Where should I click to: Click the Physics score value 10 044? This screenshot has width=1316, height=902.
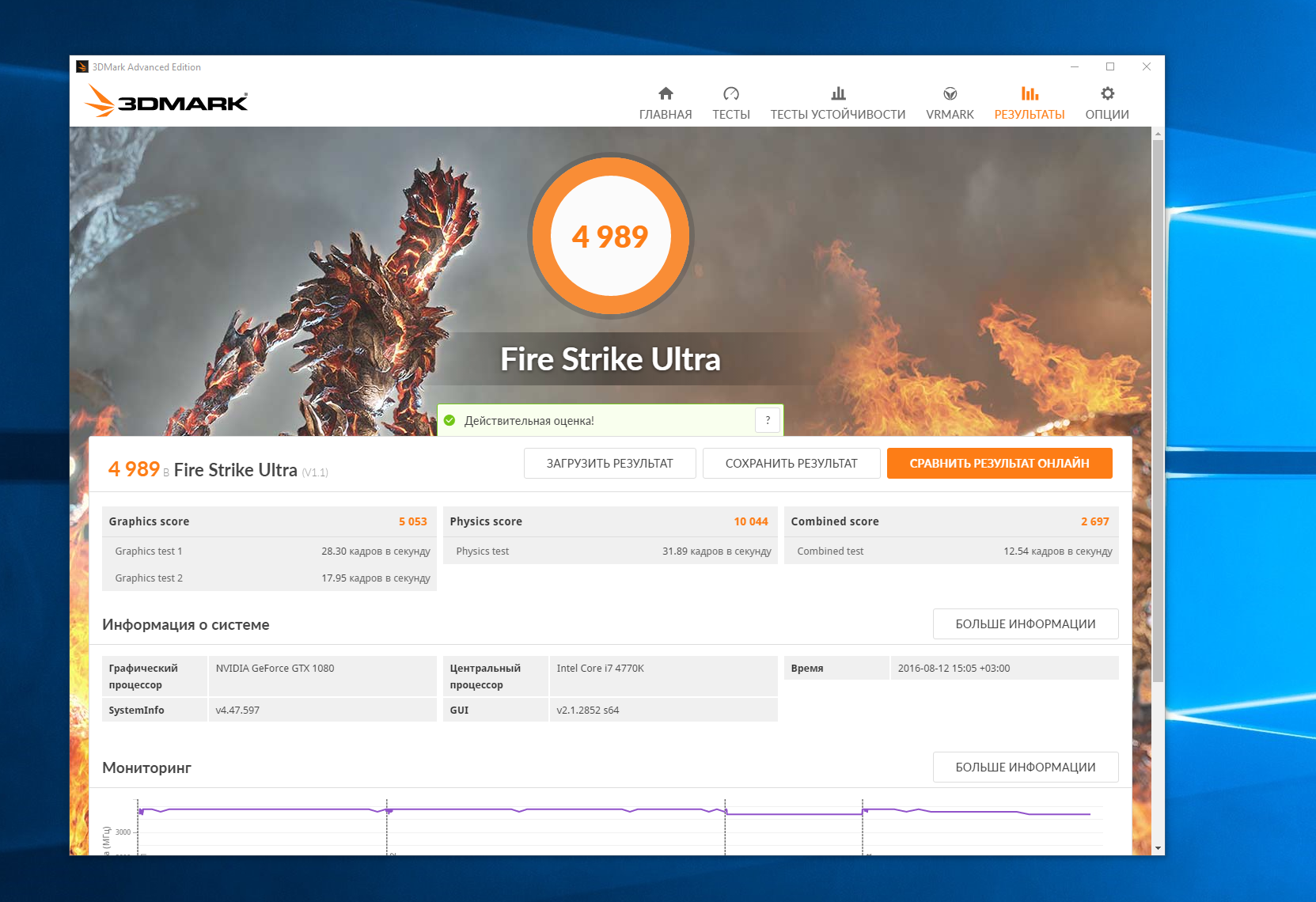click(751, 521)
